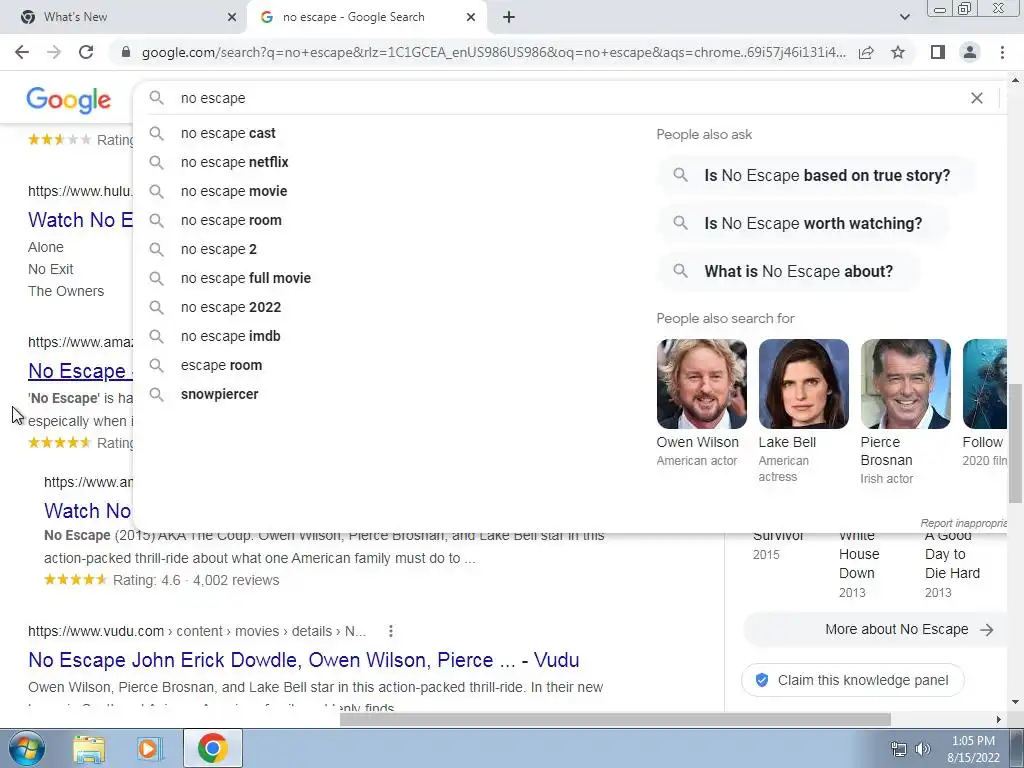The width and height of the screenshot is (1024, 768).
Task: Open Owen Wilson thumbnail
Action: (701, 384)
